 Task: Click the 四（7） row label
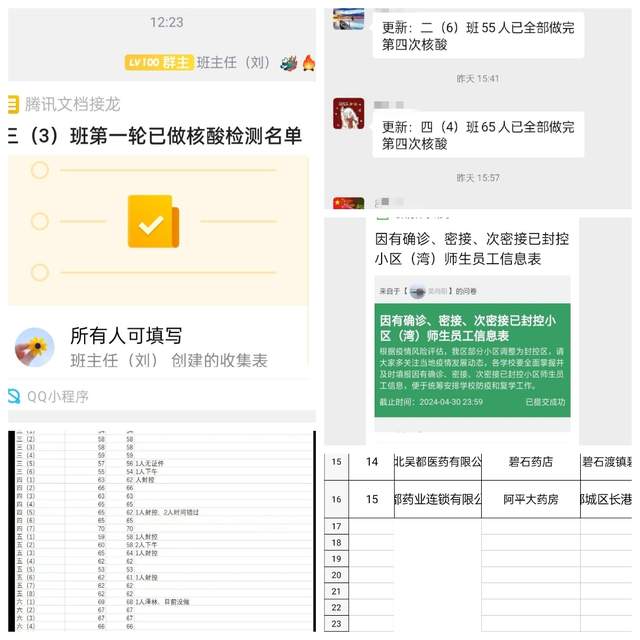(26, 529)
